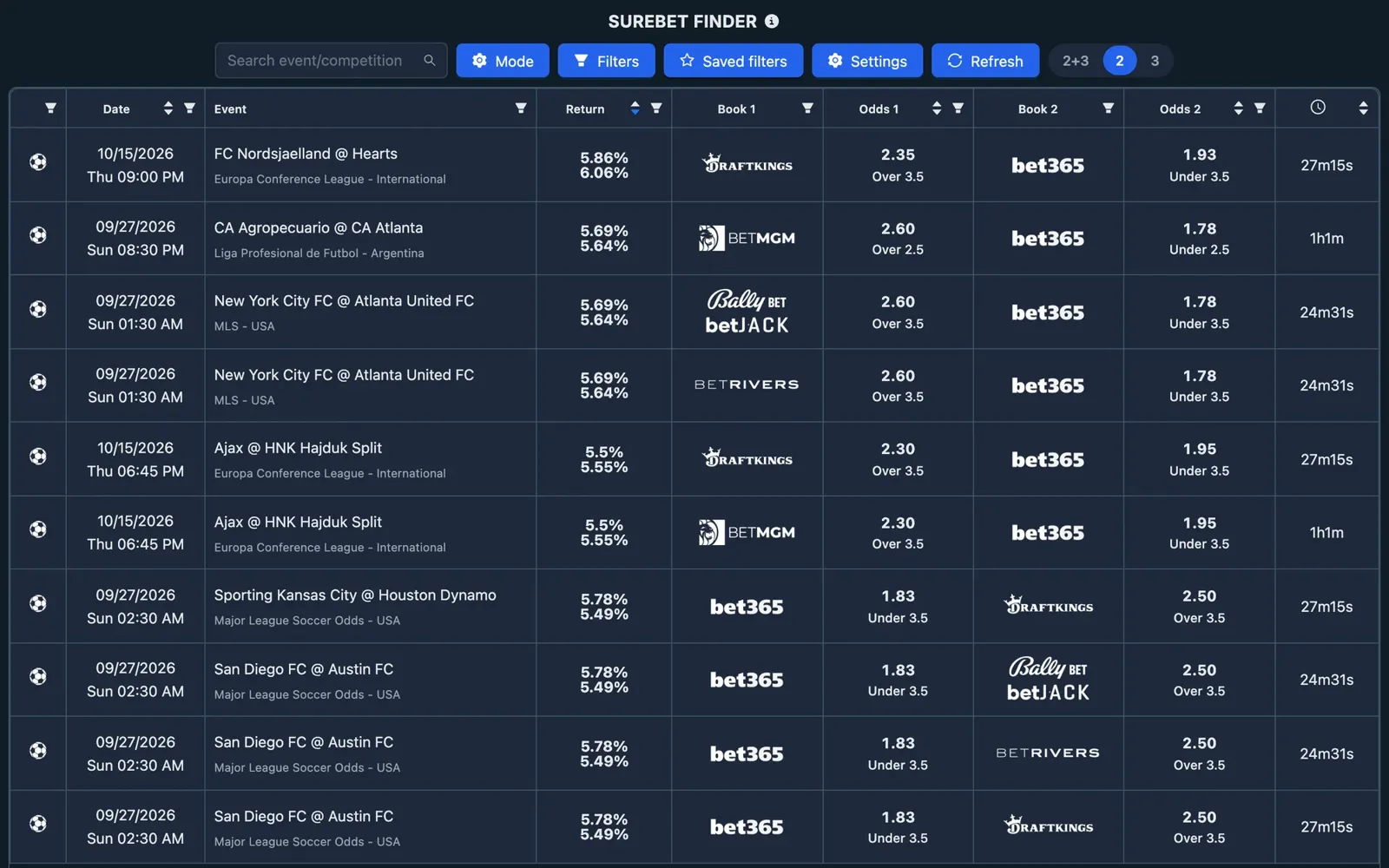Filter the Book 1 column

tap(807, 108)
